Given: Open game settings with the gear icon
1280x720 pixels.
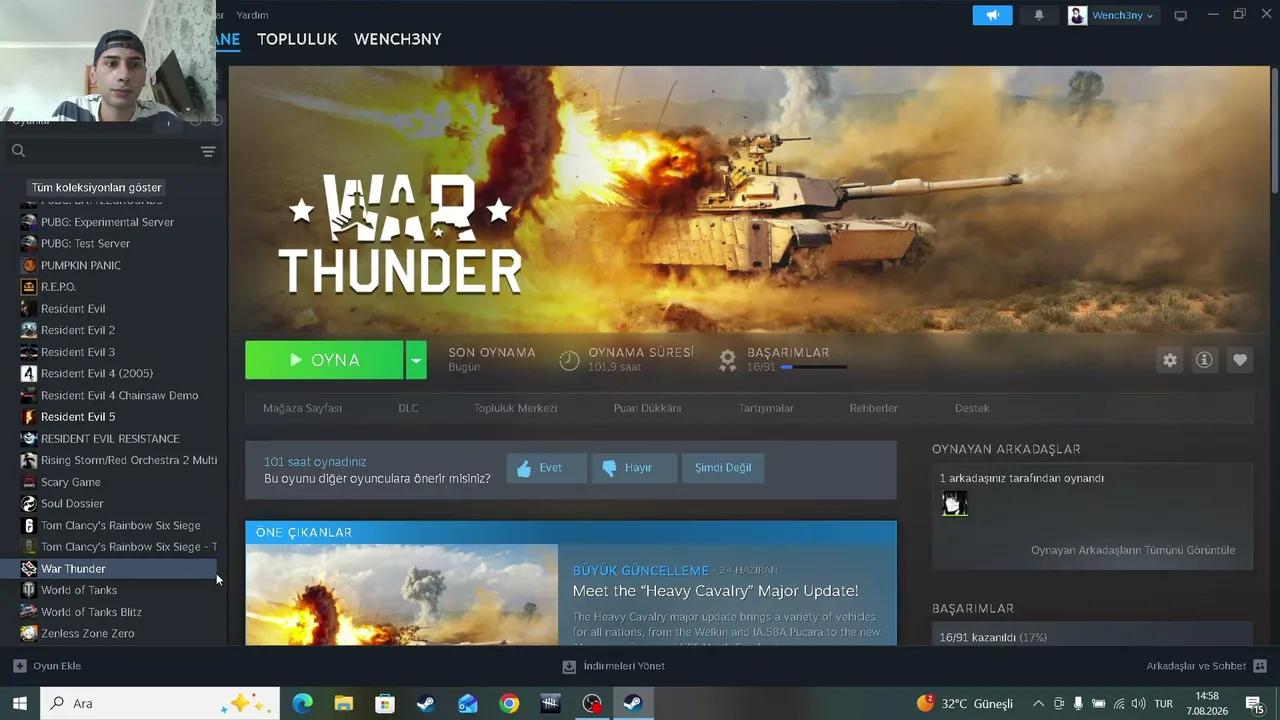Looking at the screenshot, I should (x=1170, y=360).
